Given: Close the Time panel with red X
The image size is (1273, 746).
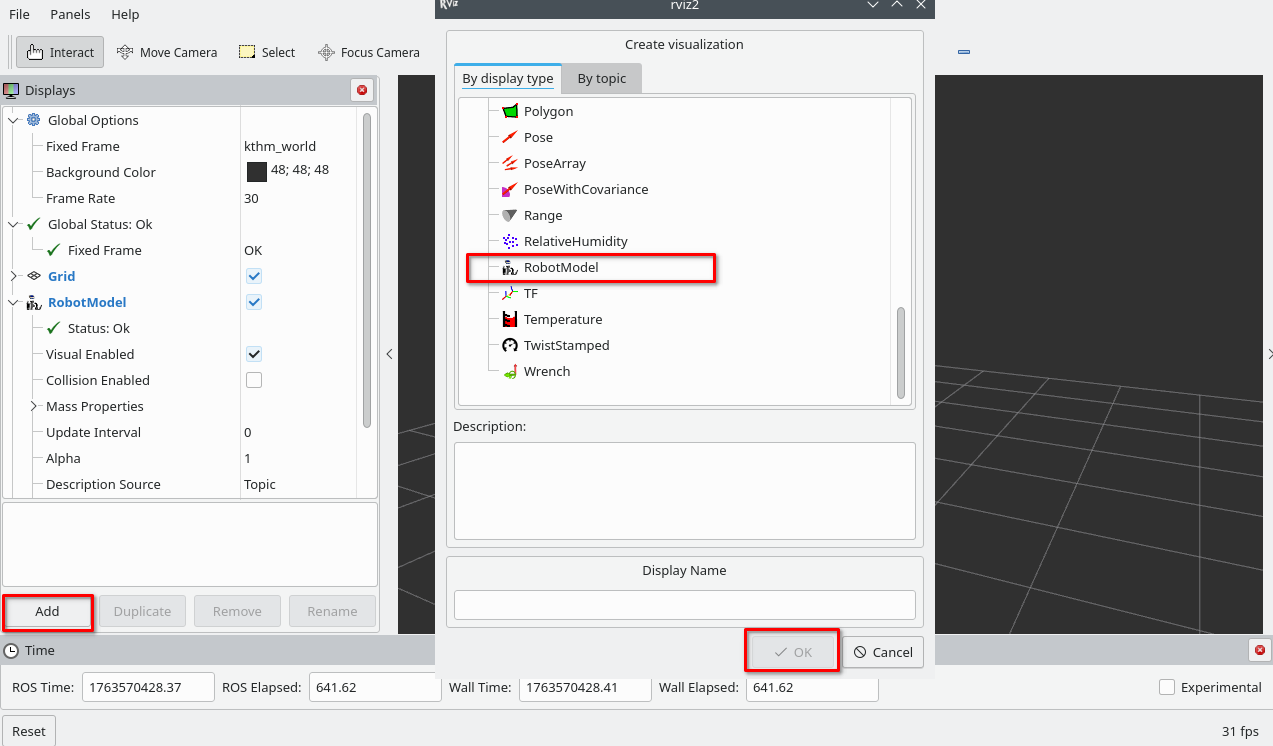Looking at the screenshot, I should (1260, 650).
